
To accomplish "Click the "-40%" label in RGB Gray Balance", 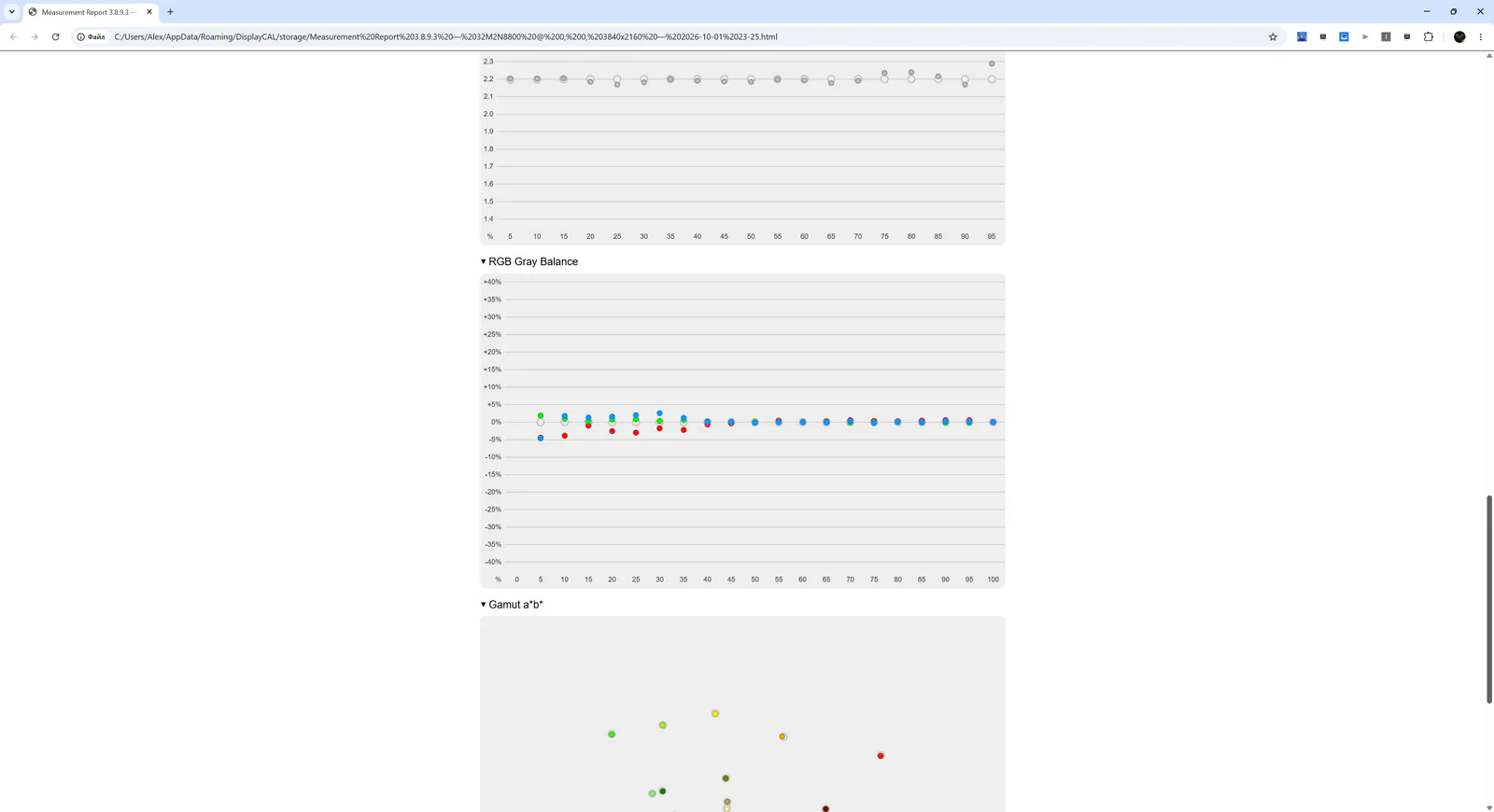I will point(493,562).
